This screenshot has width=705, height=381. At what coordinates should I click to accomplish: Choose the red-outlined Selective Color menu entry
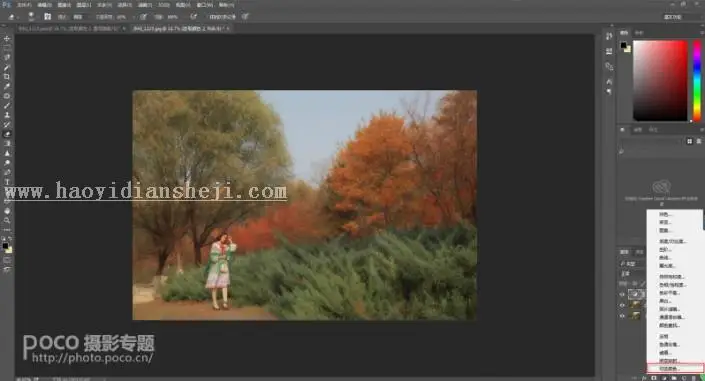coord(675,368)
